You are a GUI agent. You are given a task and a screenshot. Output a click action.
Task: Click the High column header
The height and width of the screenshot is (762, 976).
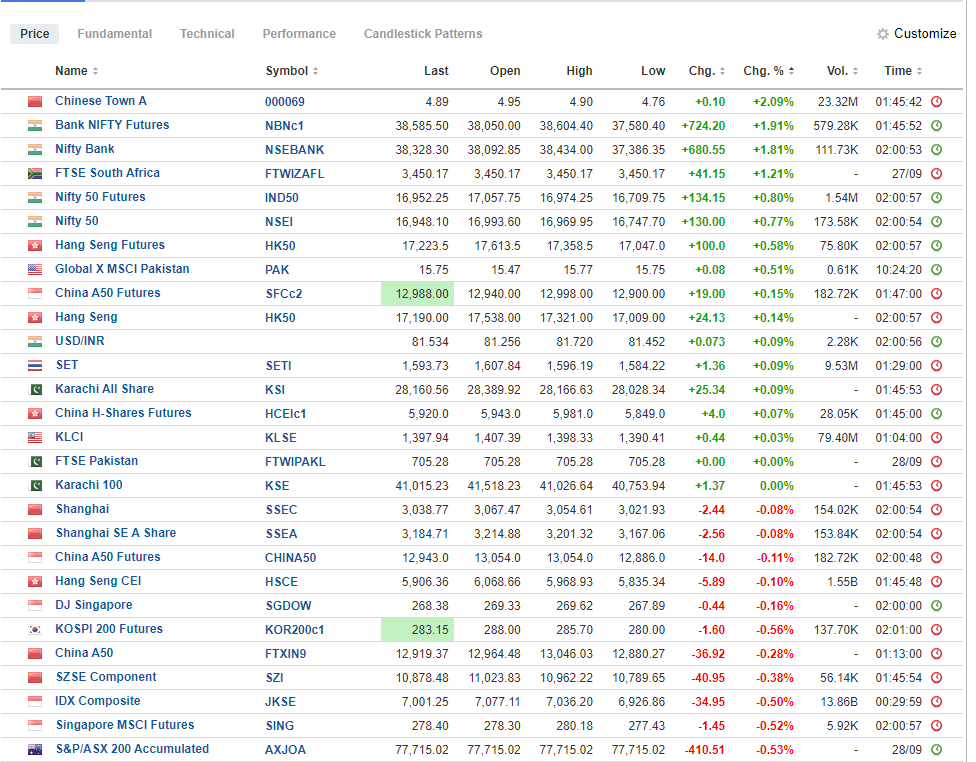[580, 71]
